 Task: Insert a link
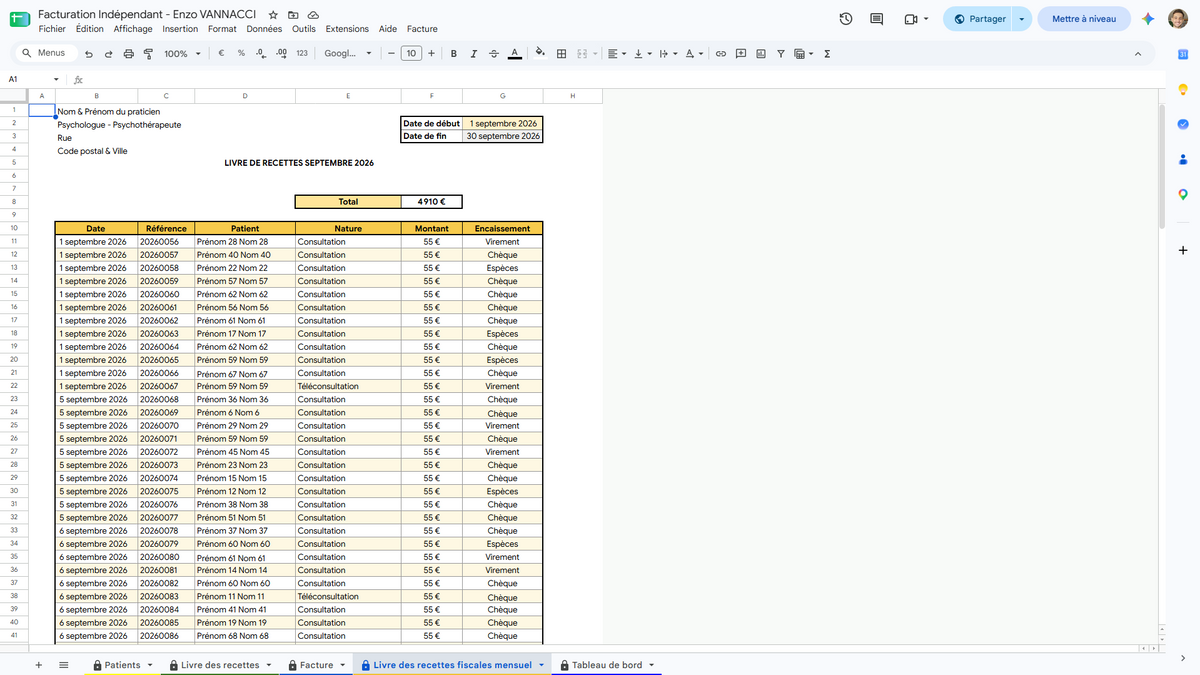pyautogui.click(x=720, y=54)
